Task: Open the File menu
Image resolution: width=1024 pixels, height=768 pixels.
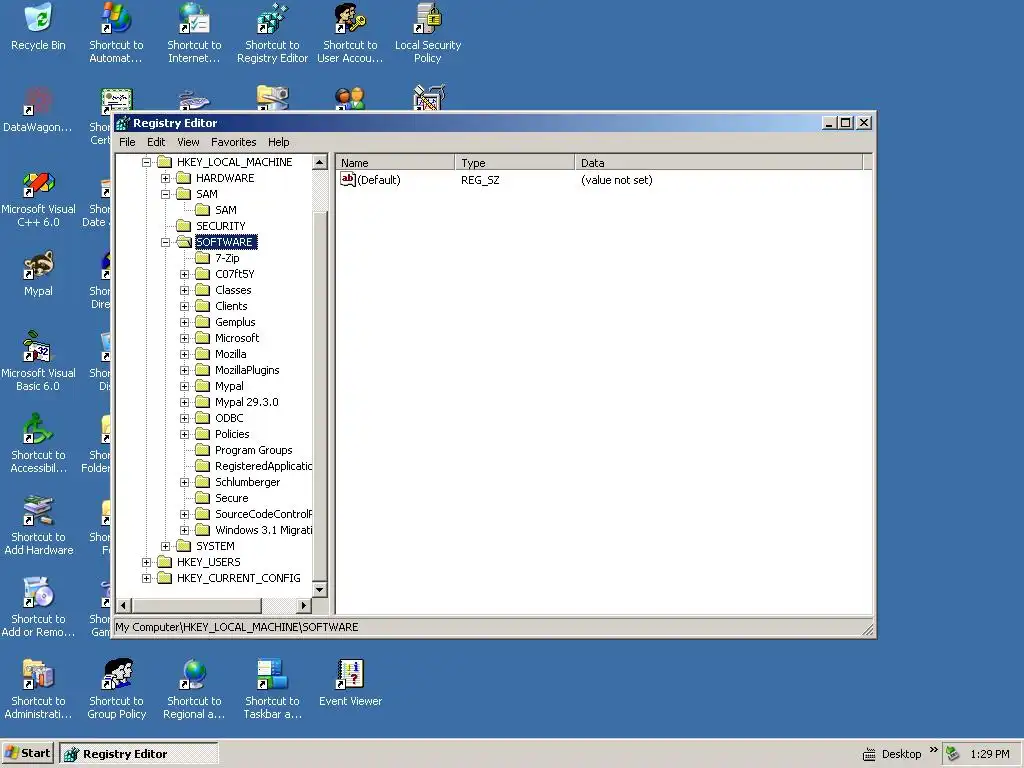Action: click(127, 142)
